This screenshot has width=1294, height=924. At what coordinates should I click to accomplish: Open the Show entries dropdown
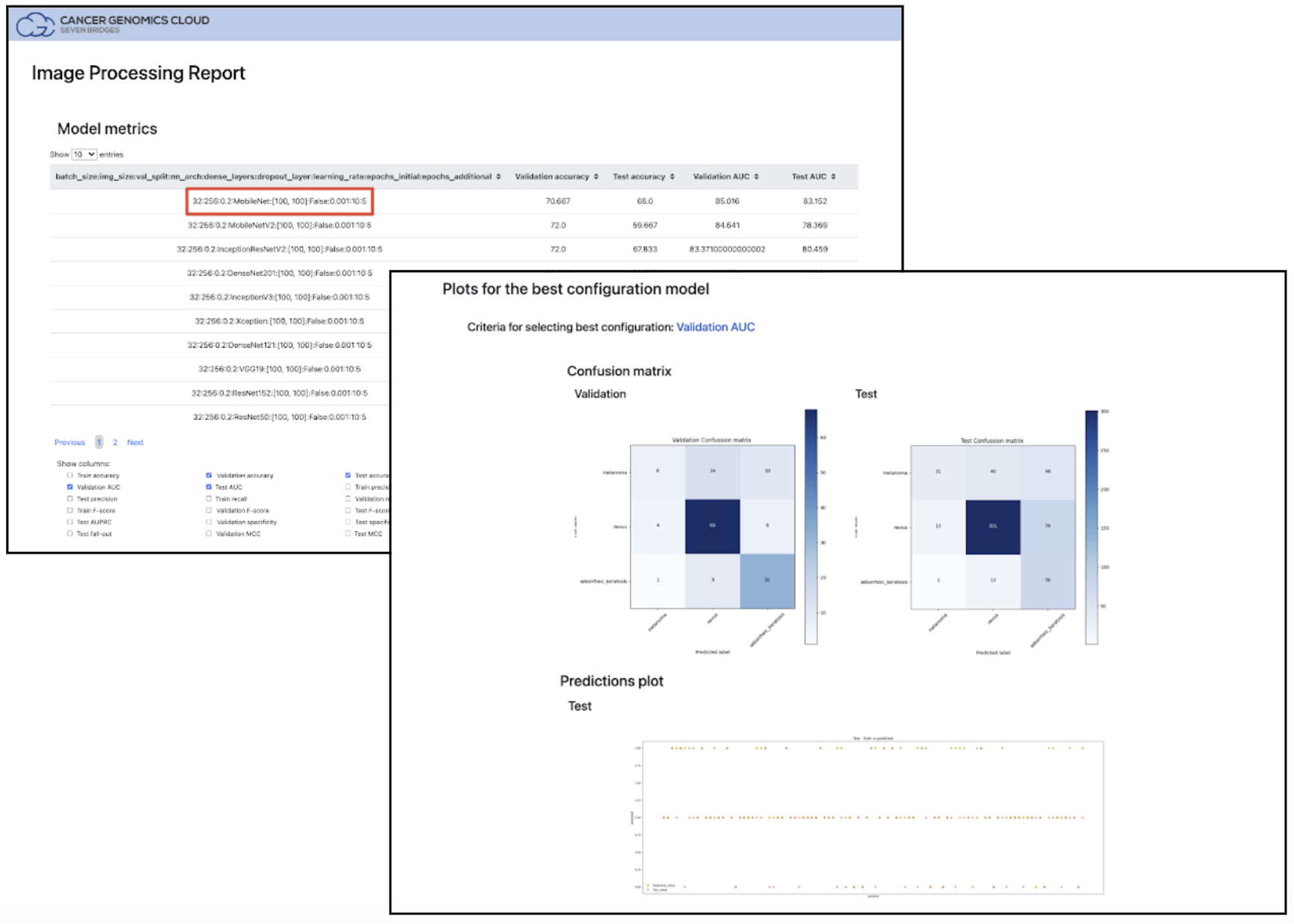click(83, 153)
